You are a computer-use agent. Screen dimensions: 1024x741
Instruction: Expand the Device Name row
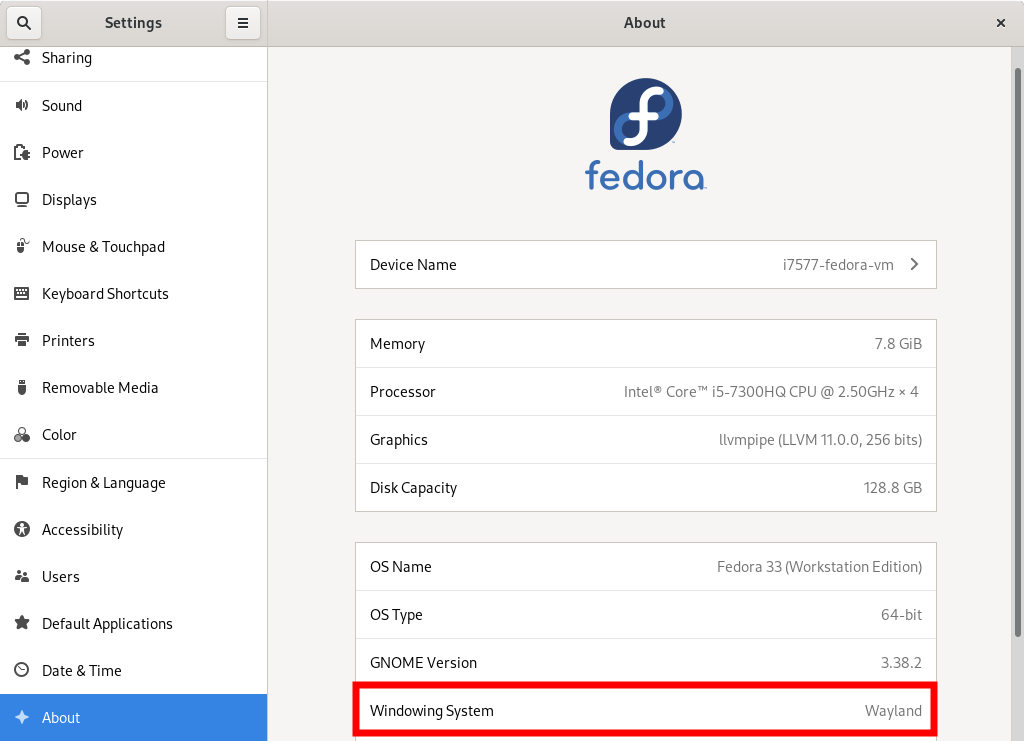[x=645, y=264]
